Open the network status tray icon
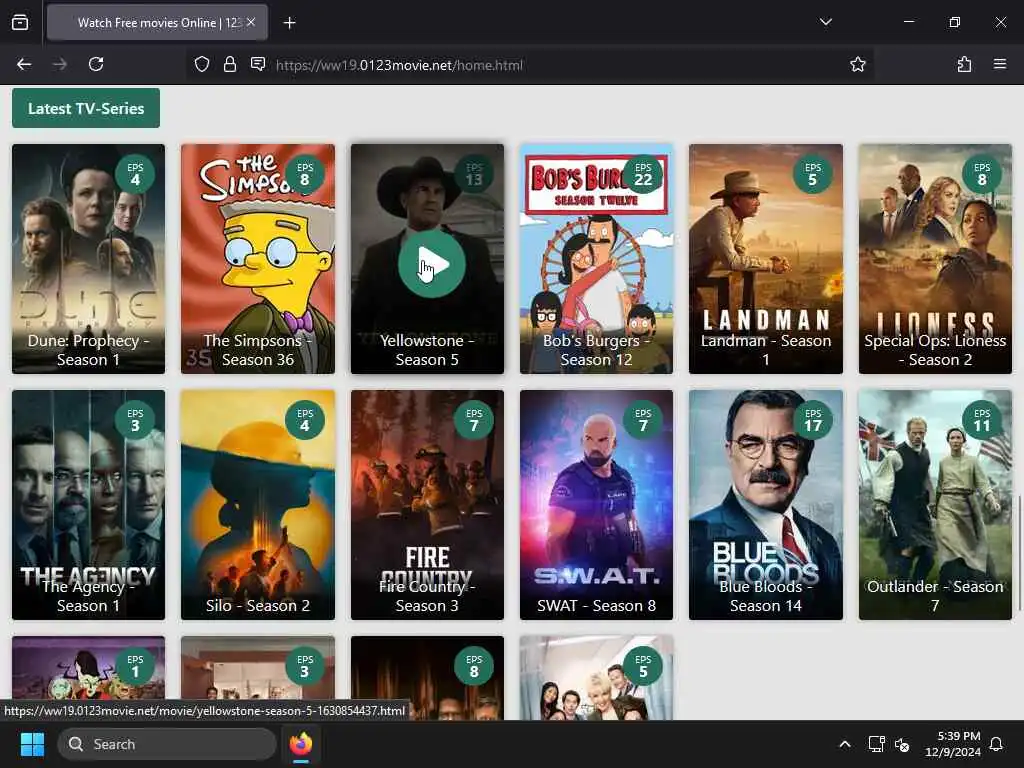The image size is (1024, 768). tap(876, 744)
